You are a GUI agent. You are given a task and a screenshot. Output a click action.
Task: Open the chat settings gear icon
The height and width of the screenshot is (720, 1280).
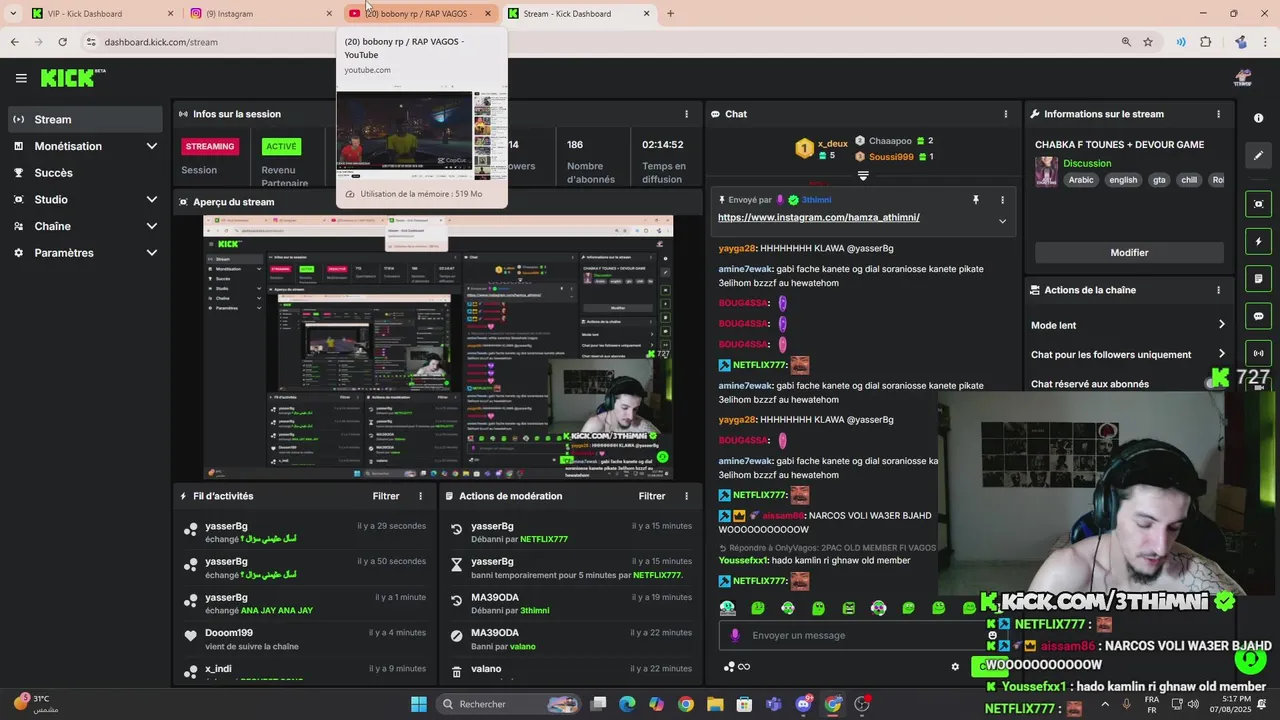coord(955,667)
